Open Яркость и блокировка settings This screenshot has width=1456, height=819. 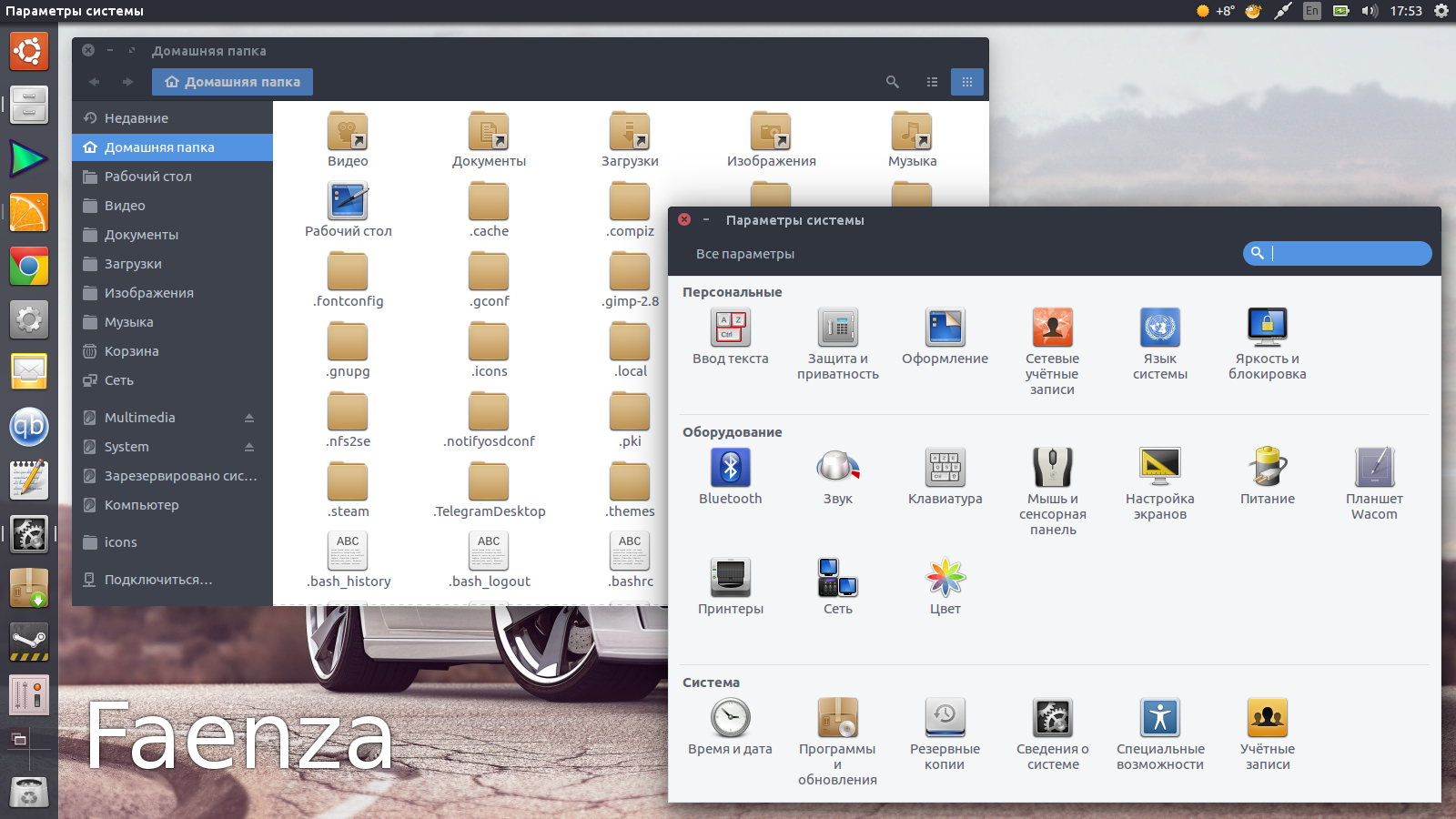1267,328
